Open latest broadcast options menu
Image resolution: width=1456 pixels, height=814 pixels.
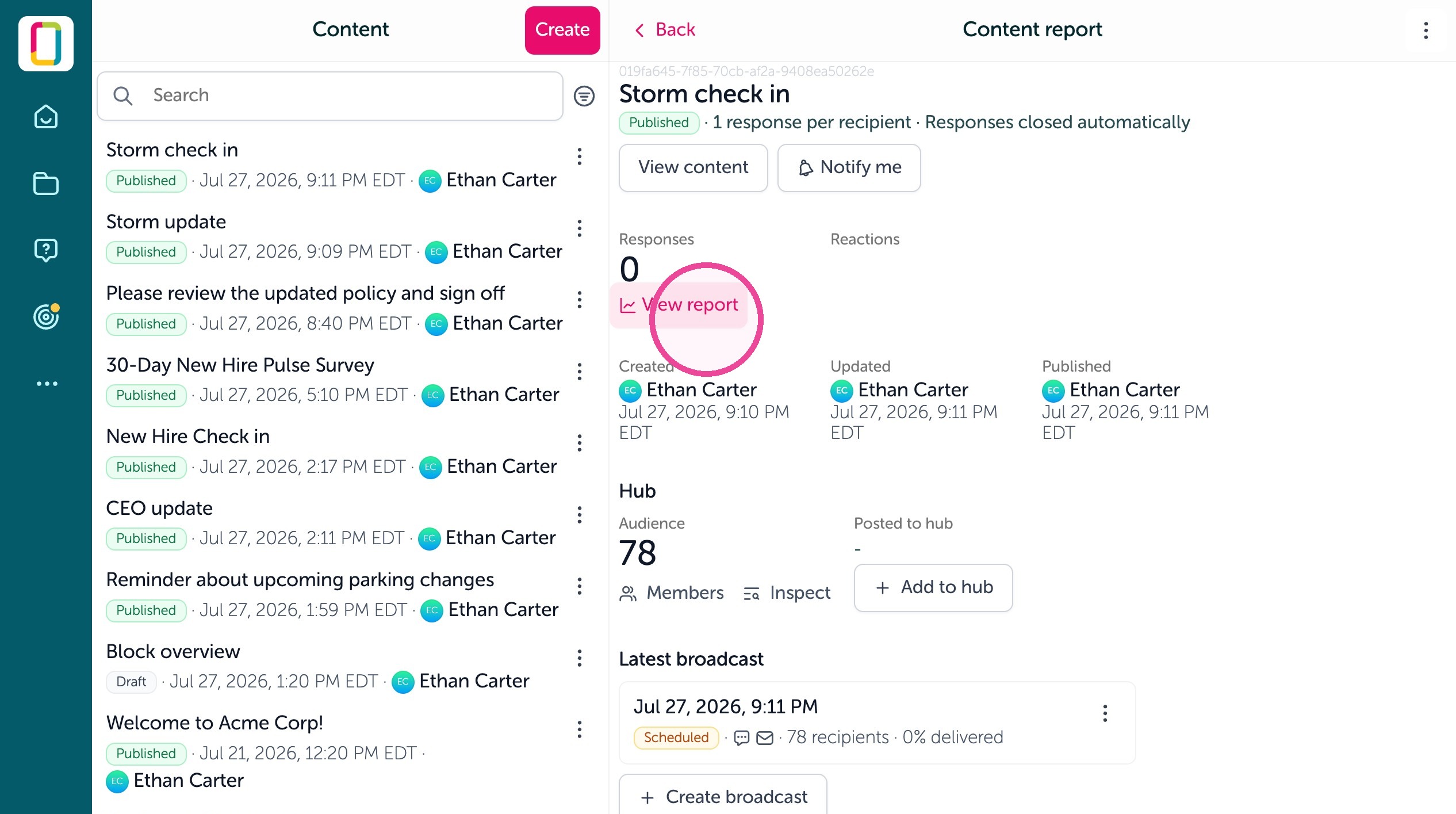click(1105, 713)
